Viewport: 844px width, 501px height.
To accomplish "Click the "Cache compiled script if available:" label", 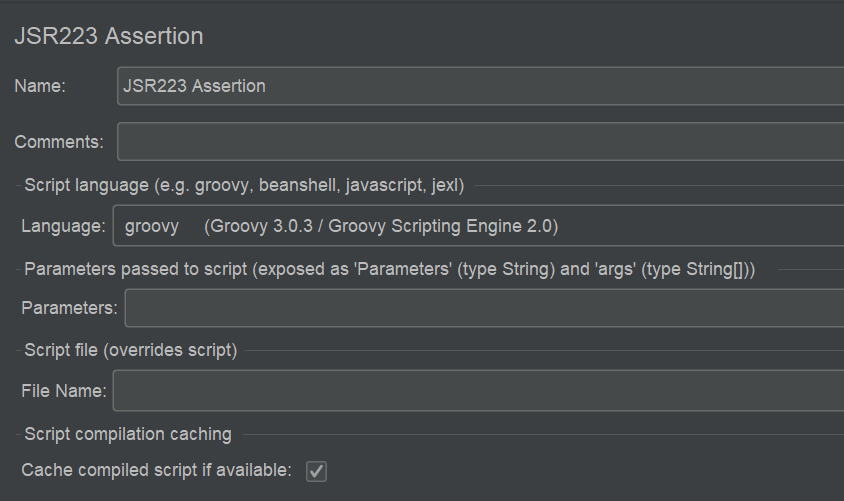I will tap(156, 470).
